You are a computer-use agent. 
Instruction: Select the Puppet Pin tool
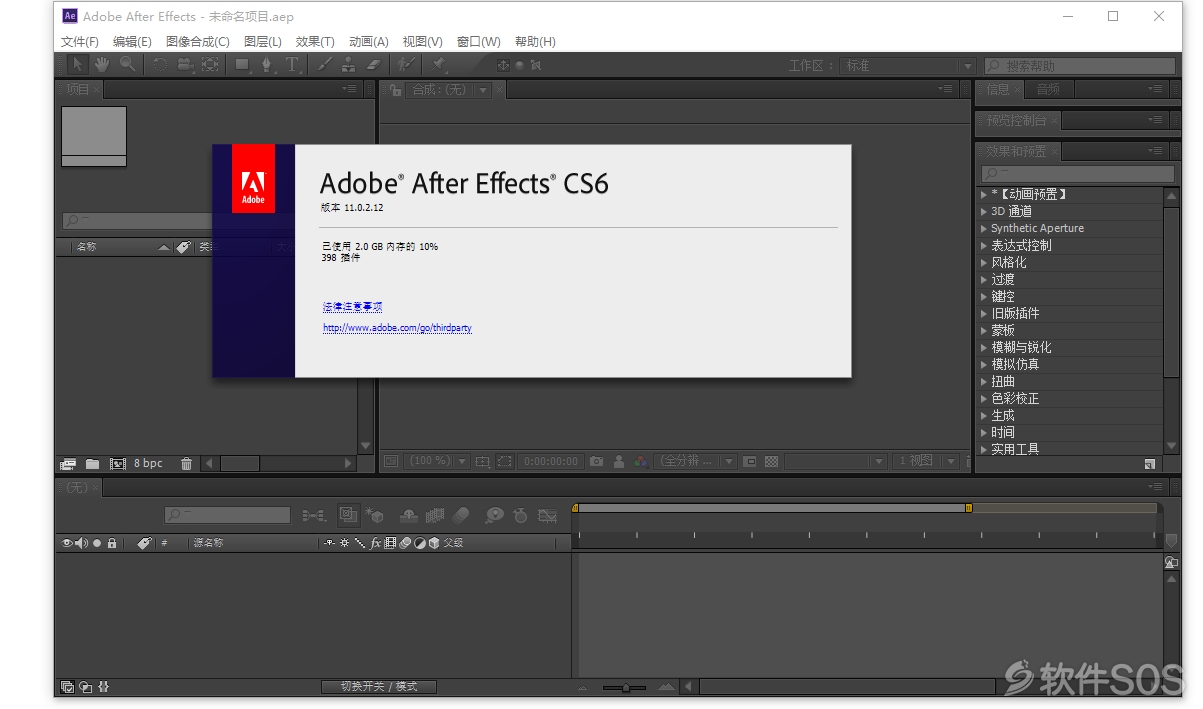point(438,64)
